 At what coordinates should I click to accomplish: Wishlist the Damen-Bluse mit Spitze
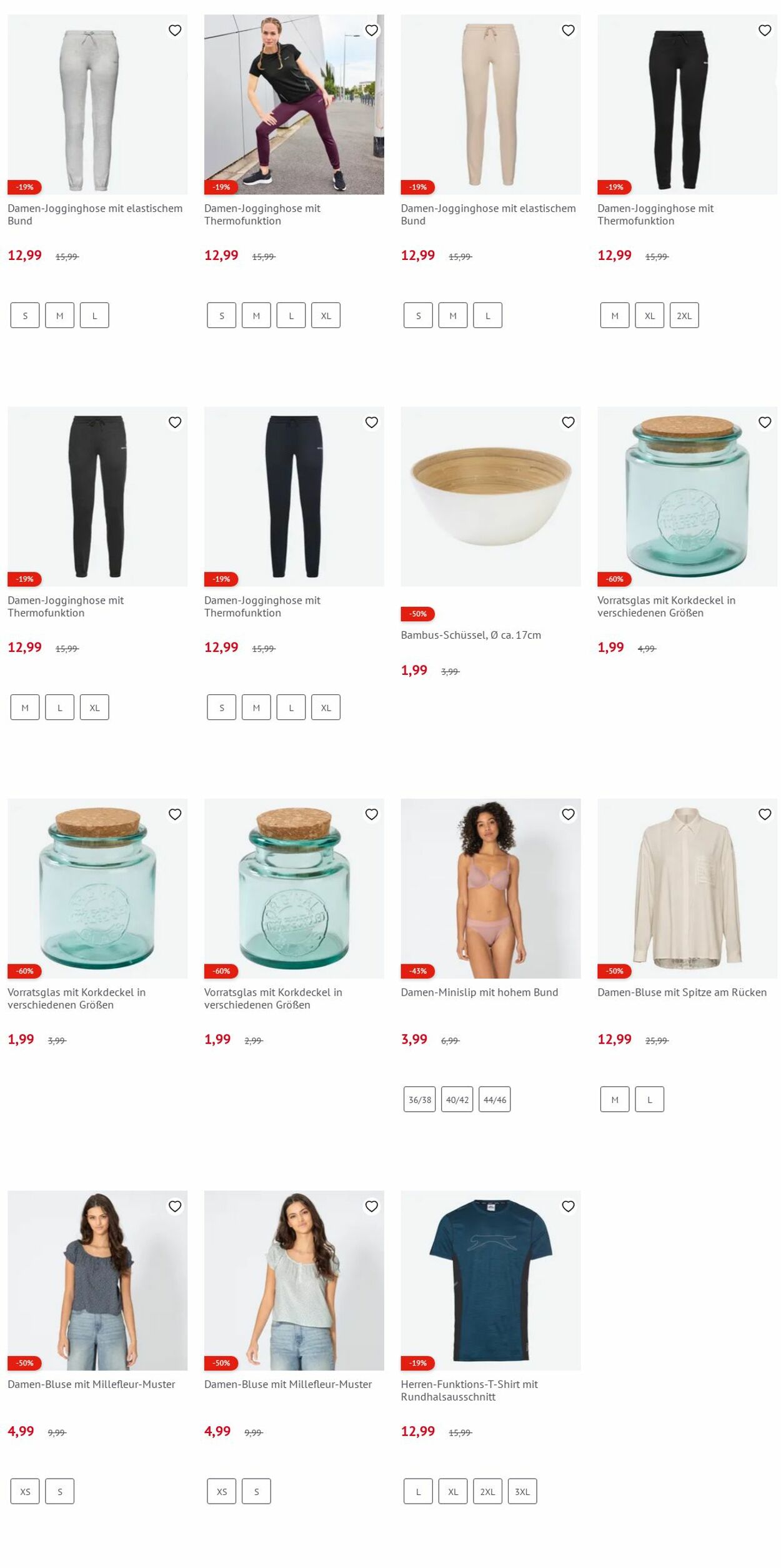(x=765, y=814)
